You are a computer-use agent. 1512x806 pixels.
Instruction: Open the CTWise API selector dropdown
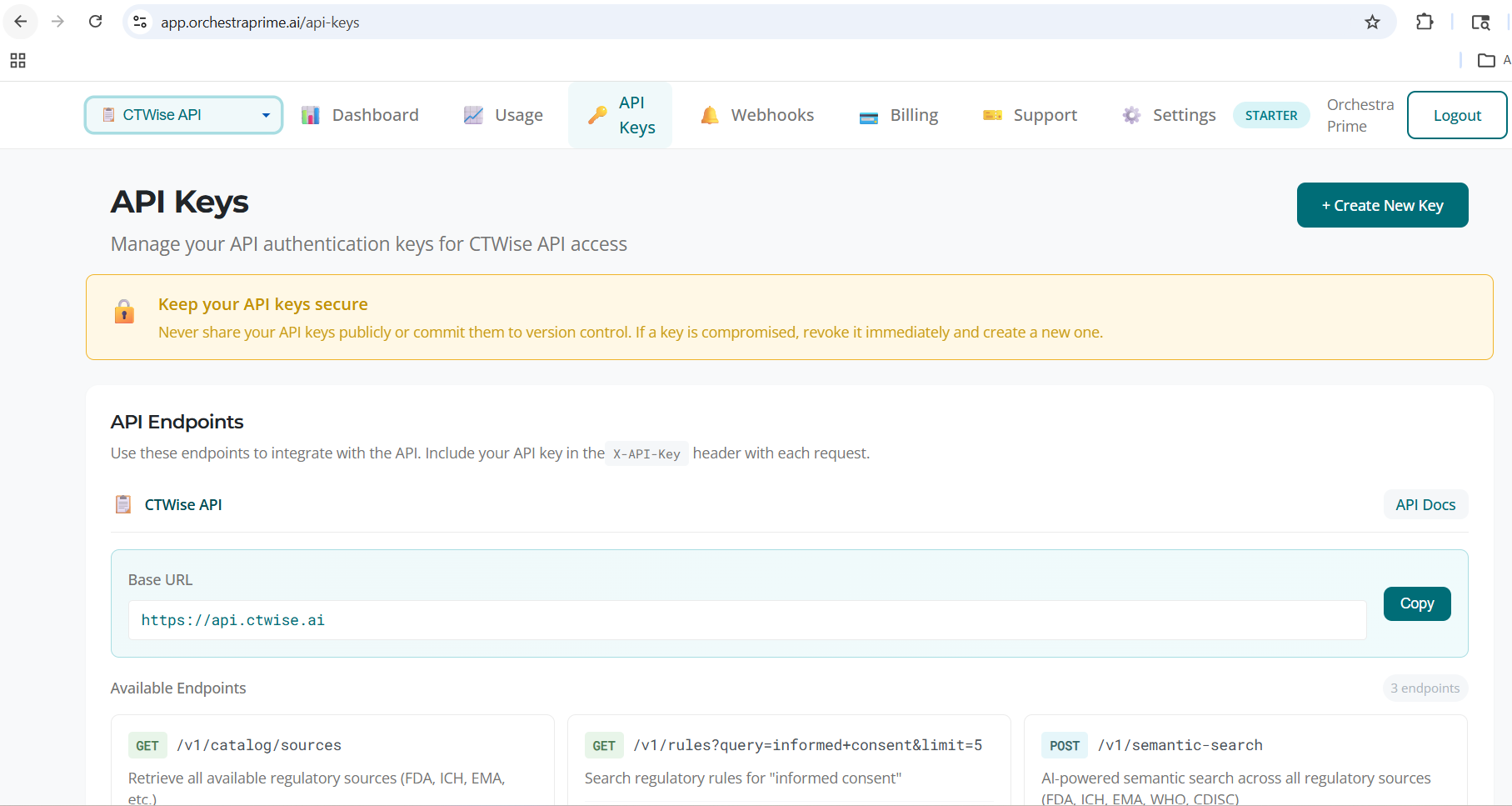coord(182,115)
